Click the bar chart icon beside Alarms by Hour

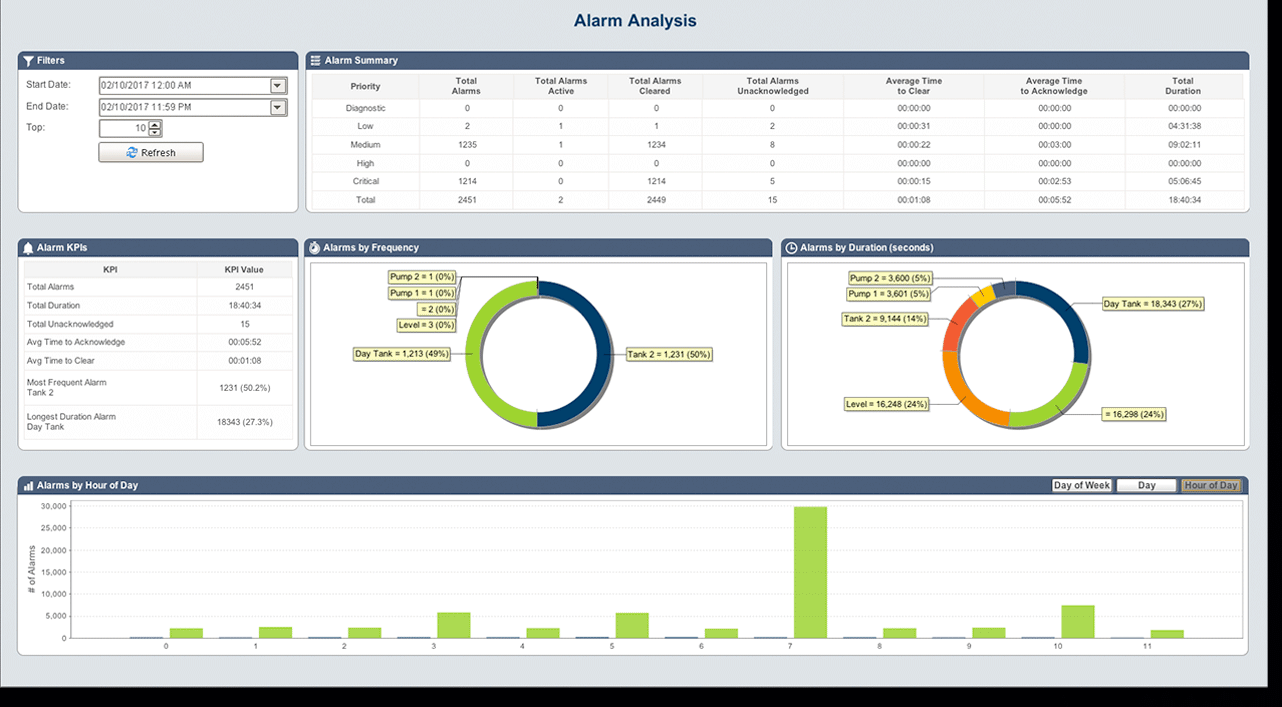tap(28, 486)
